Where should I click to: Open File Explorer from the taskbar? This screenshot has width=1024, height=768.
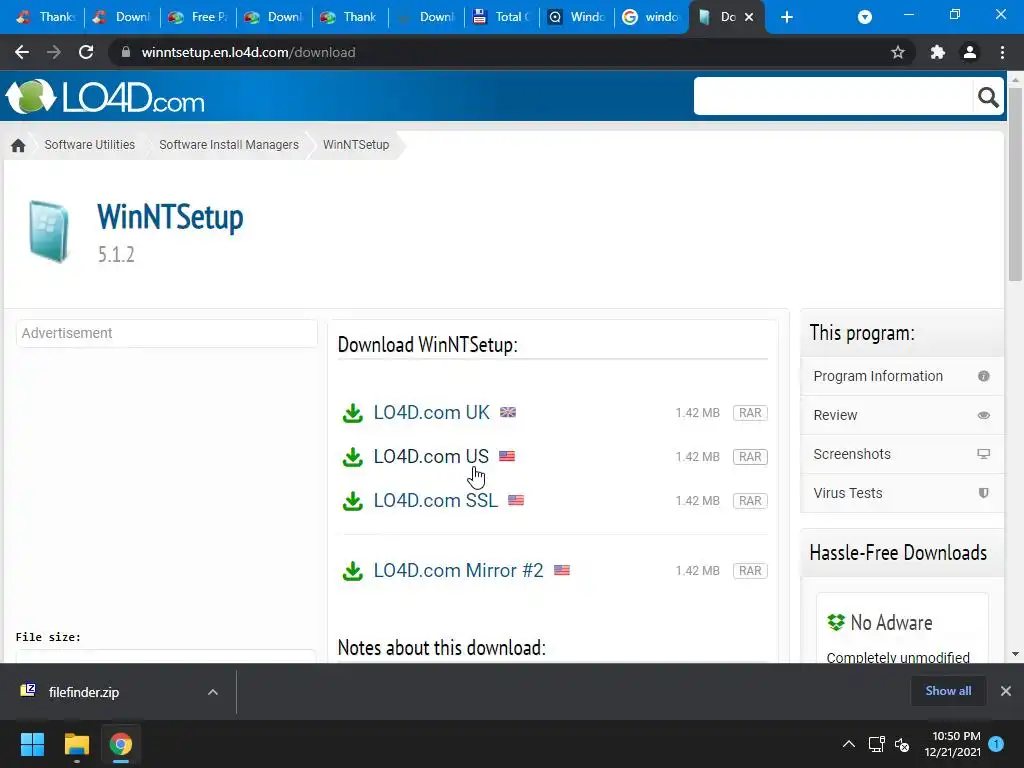click(76, 744)
